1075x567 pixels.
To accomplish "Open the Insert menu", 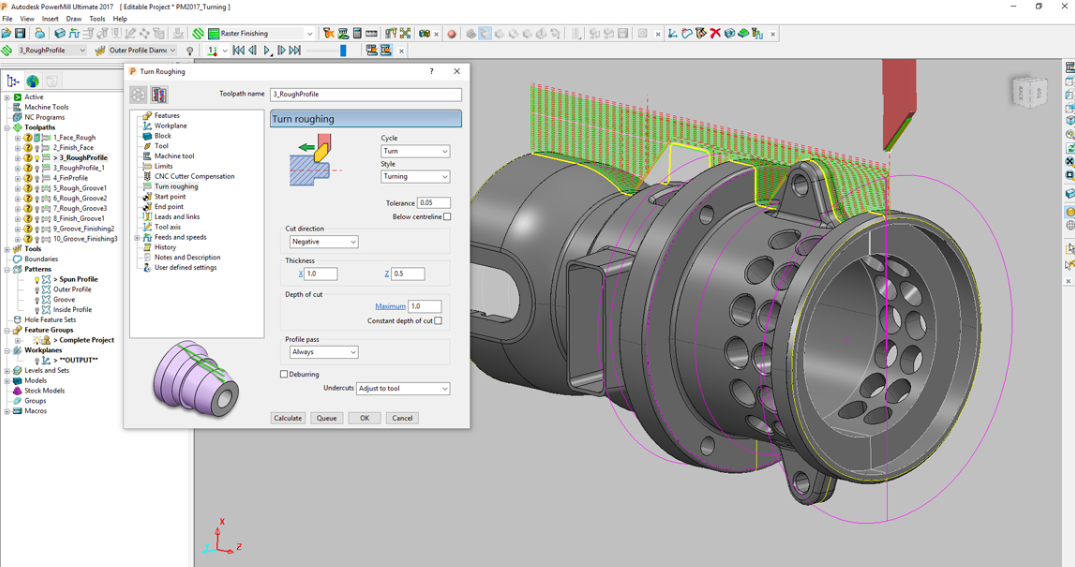I will pos(50,19).
